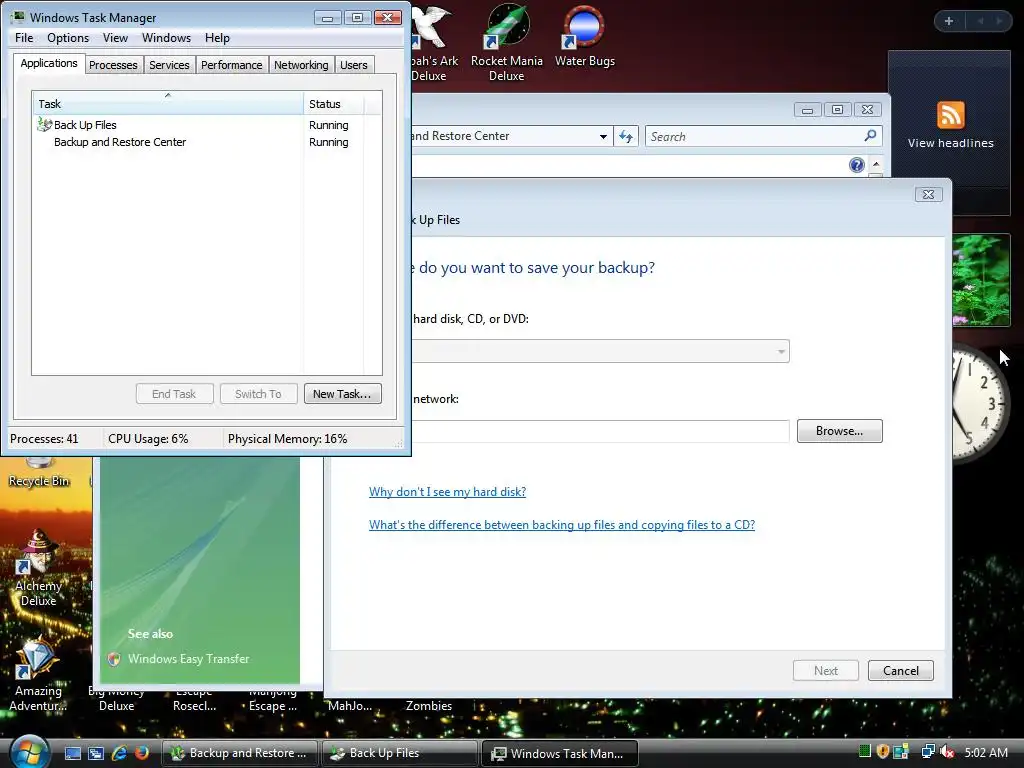Image resolution: width=1024 pixels, height=768 pixels.
Task: Click the clock gadget in the sidebar
Action: pyautogui.click(x=981, y=404)
